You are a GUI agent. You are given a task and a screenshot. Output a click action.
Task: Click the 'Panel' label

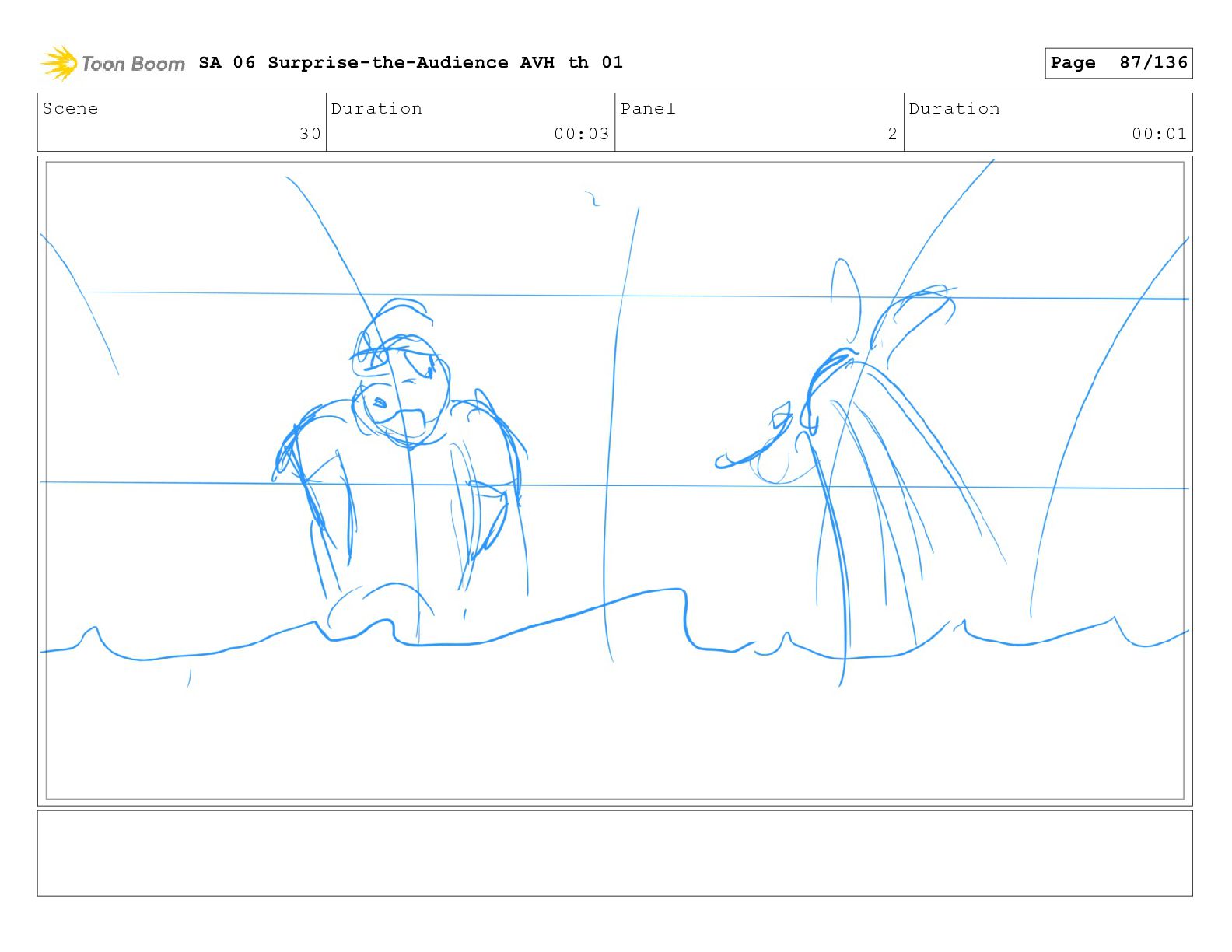click(648, 108)
